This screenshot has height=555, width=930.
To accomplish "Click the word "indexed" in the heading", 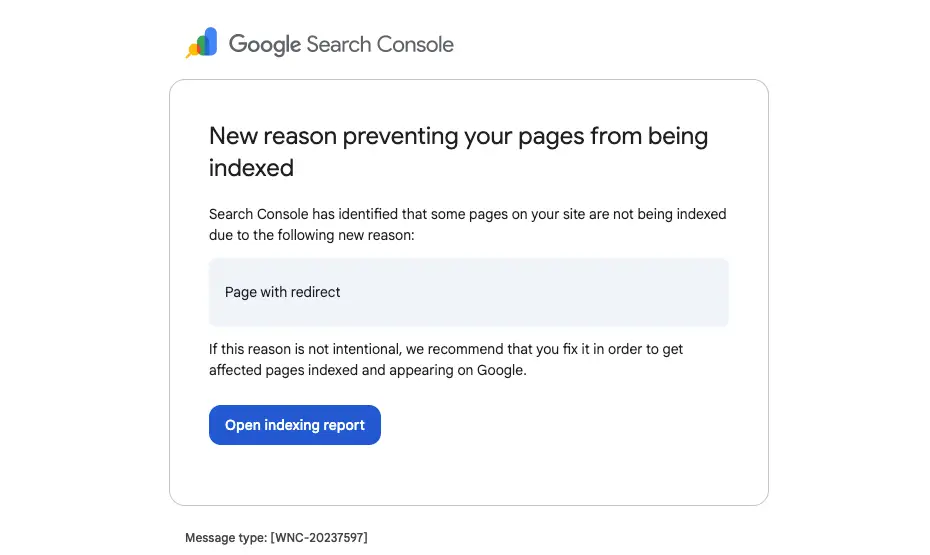I will point(251,168).
